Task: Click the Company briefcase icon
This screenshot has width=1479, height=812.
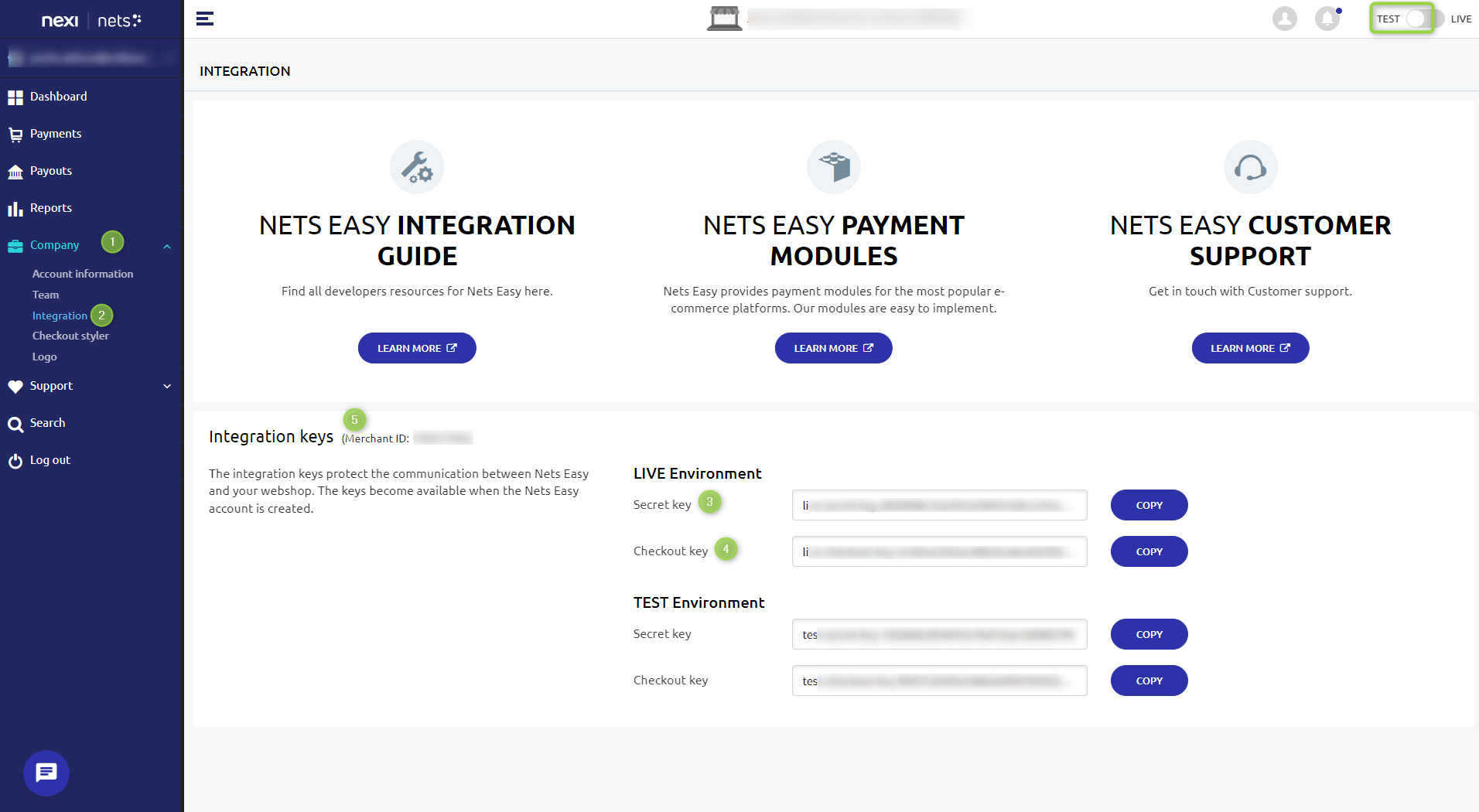Action: (15, 246)
